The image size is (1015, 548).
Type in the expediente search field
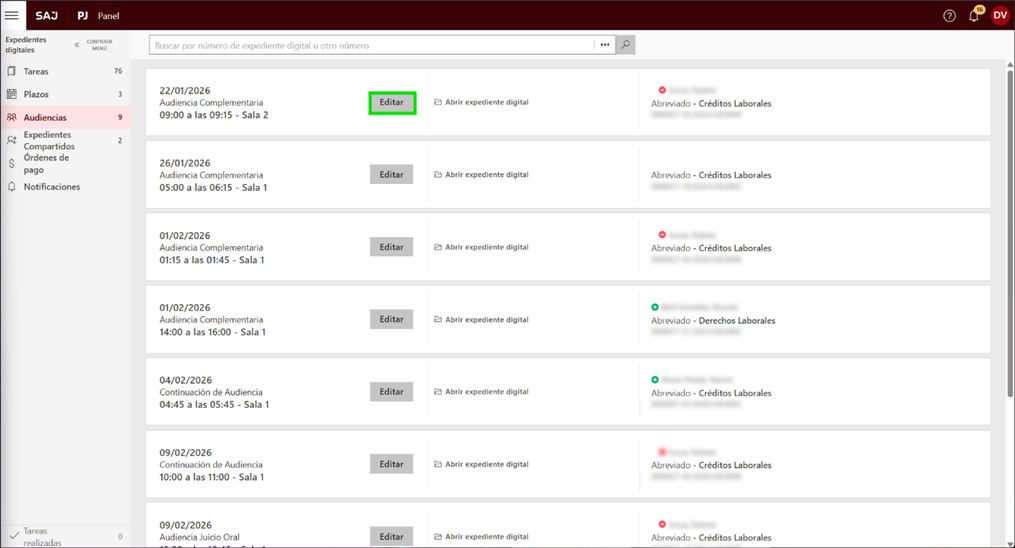(x=370, y=45)
